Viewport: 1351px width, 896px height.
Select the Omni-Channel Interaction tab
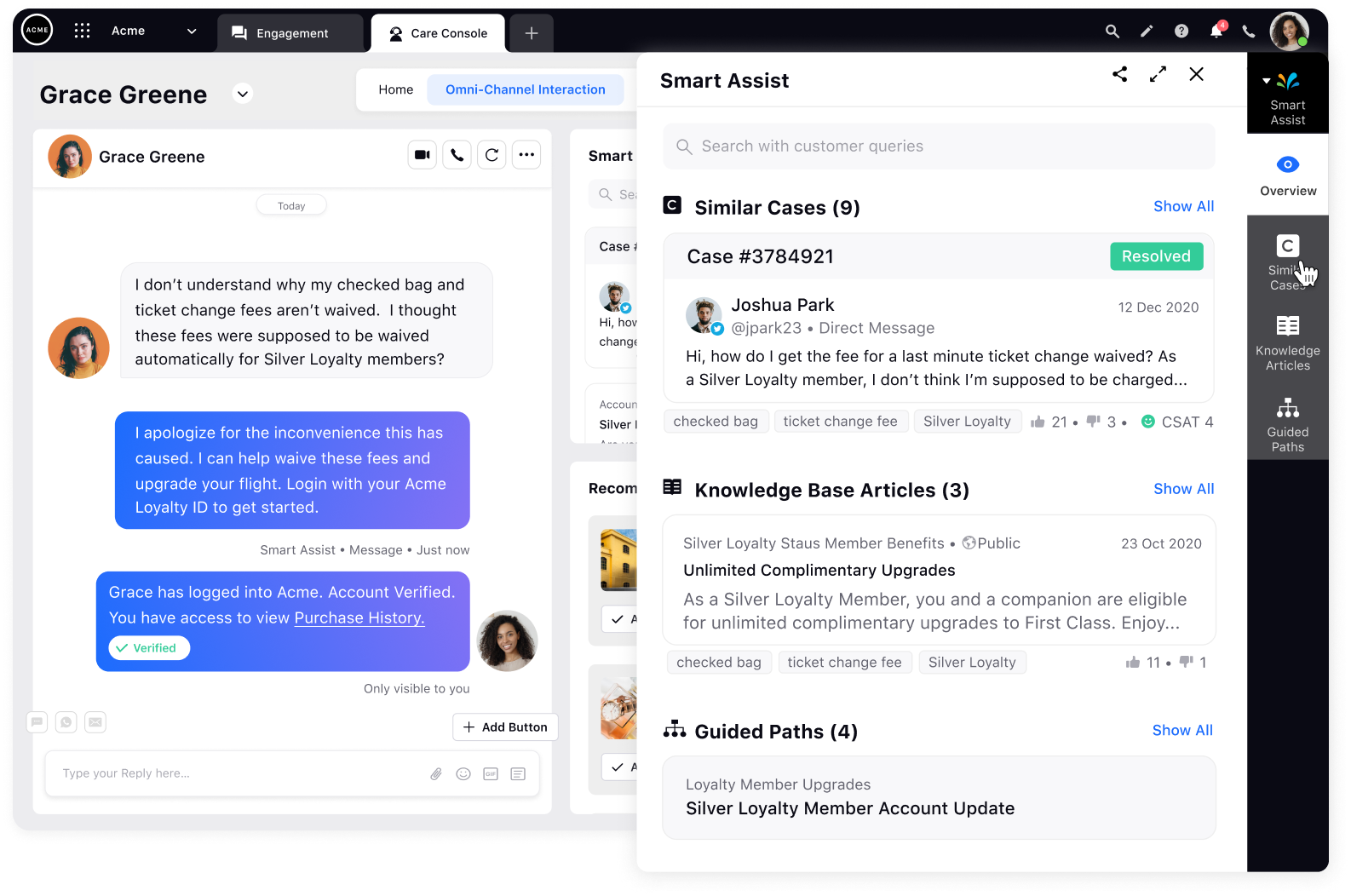[526, 89]
